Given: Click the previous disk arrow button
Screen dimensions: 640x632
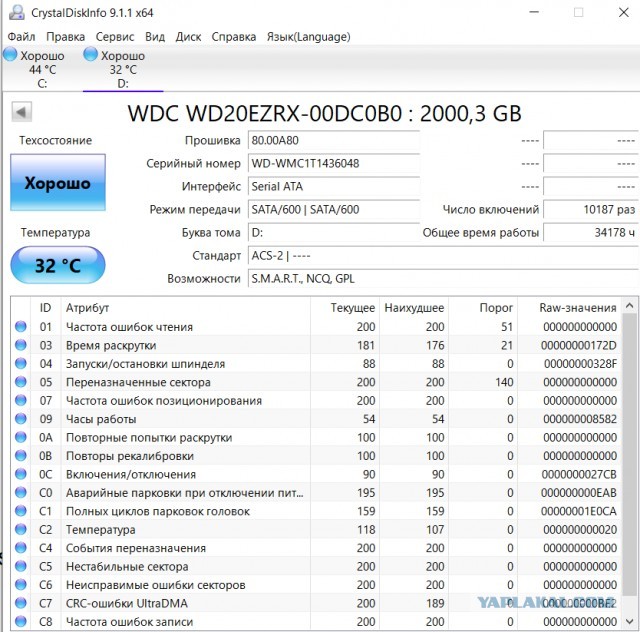Looking at the screenshot, I should tap(21, 112).
